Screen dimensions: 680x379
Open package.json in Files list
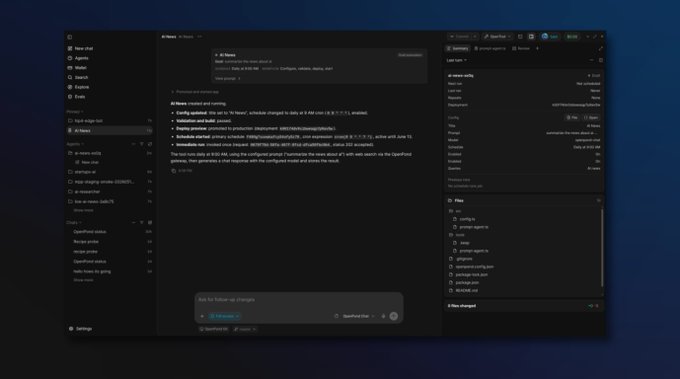click(467, 283)
